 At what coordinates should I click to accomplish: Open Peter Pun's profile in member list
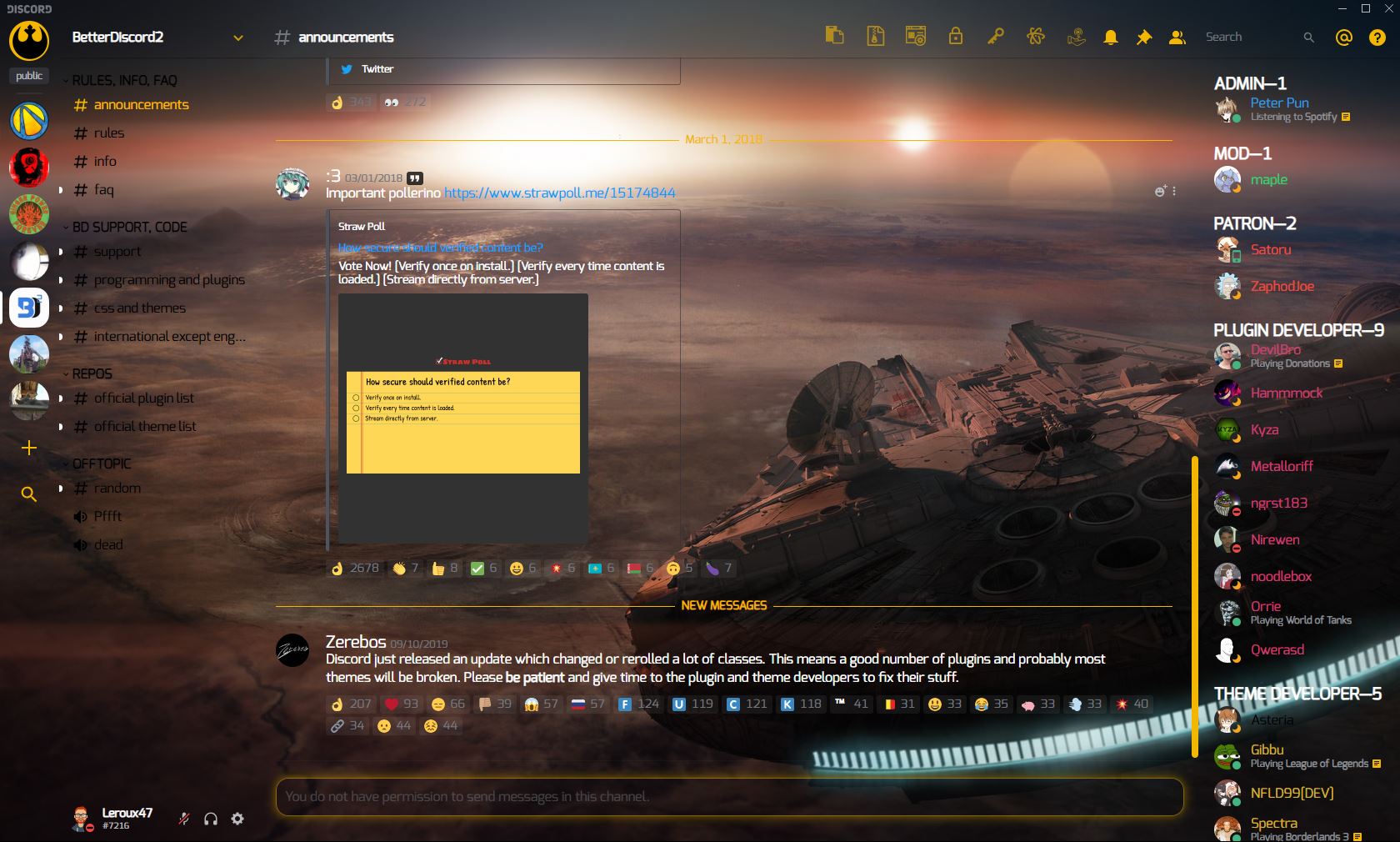[x=1300, y=109]
